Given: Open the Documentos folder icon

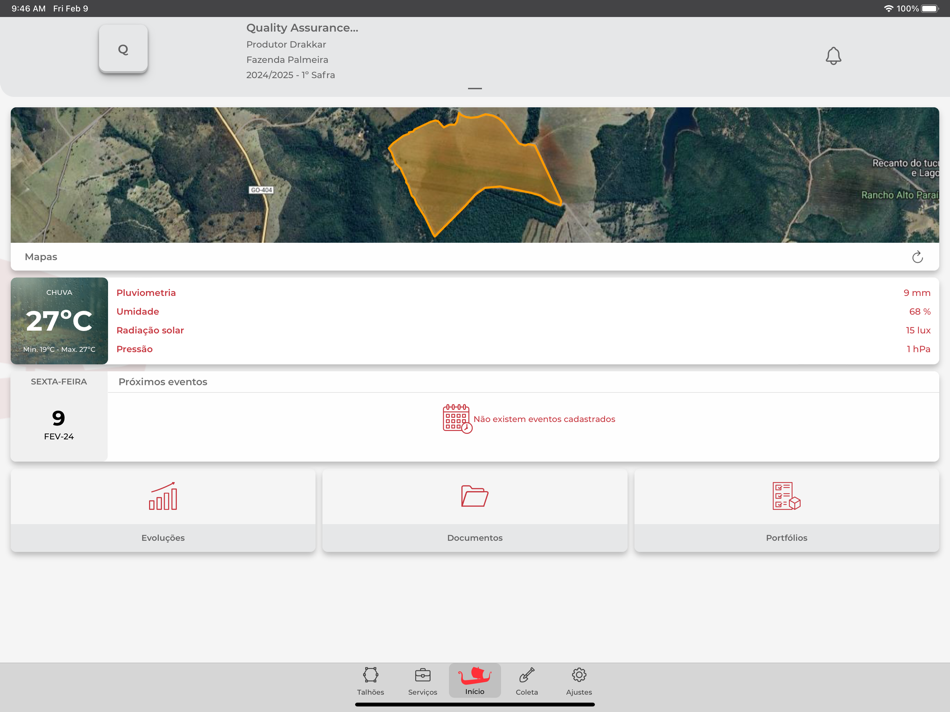Looking at the screenshot, I should click(474, 496).
